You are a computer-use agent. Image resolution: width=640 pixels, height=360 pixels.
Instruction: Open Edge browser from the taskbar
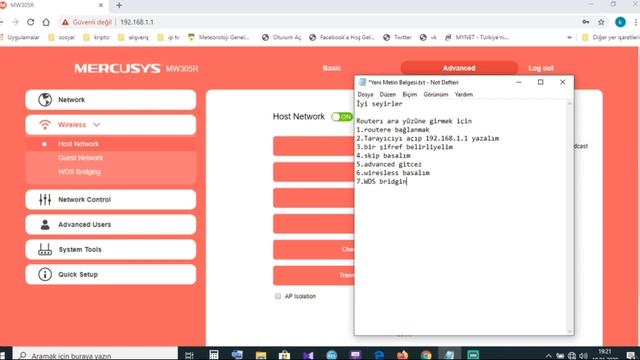[x=379, y=355]
